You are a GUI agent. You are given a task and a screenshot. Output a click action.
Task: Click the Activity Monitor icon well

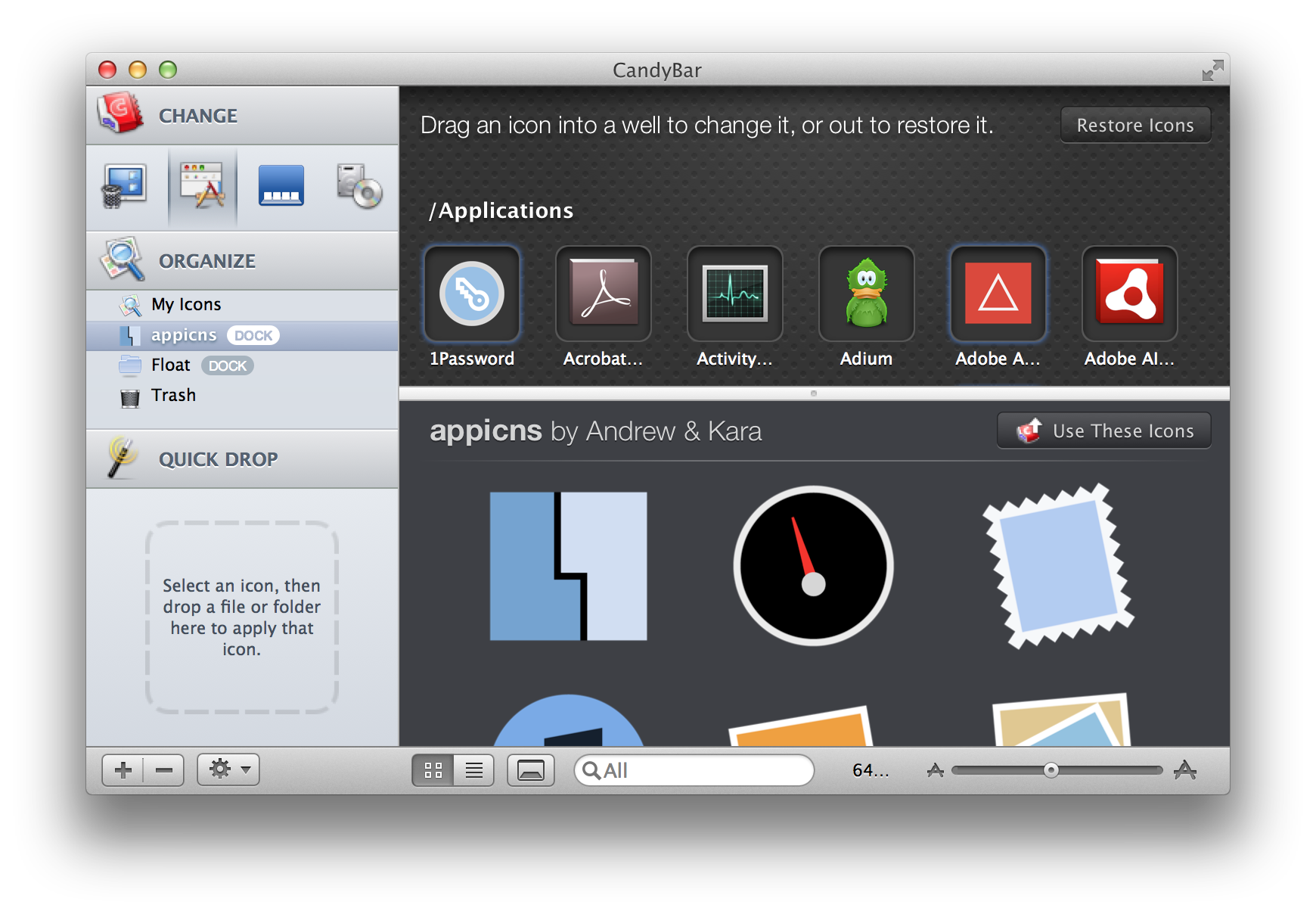(734, 294)
